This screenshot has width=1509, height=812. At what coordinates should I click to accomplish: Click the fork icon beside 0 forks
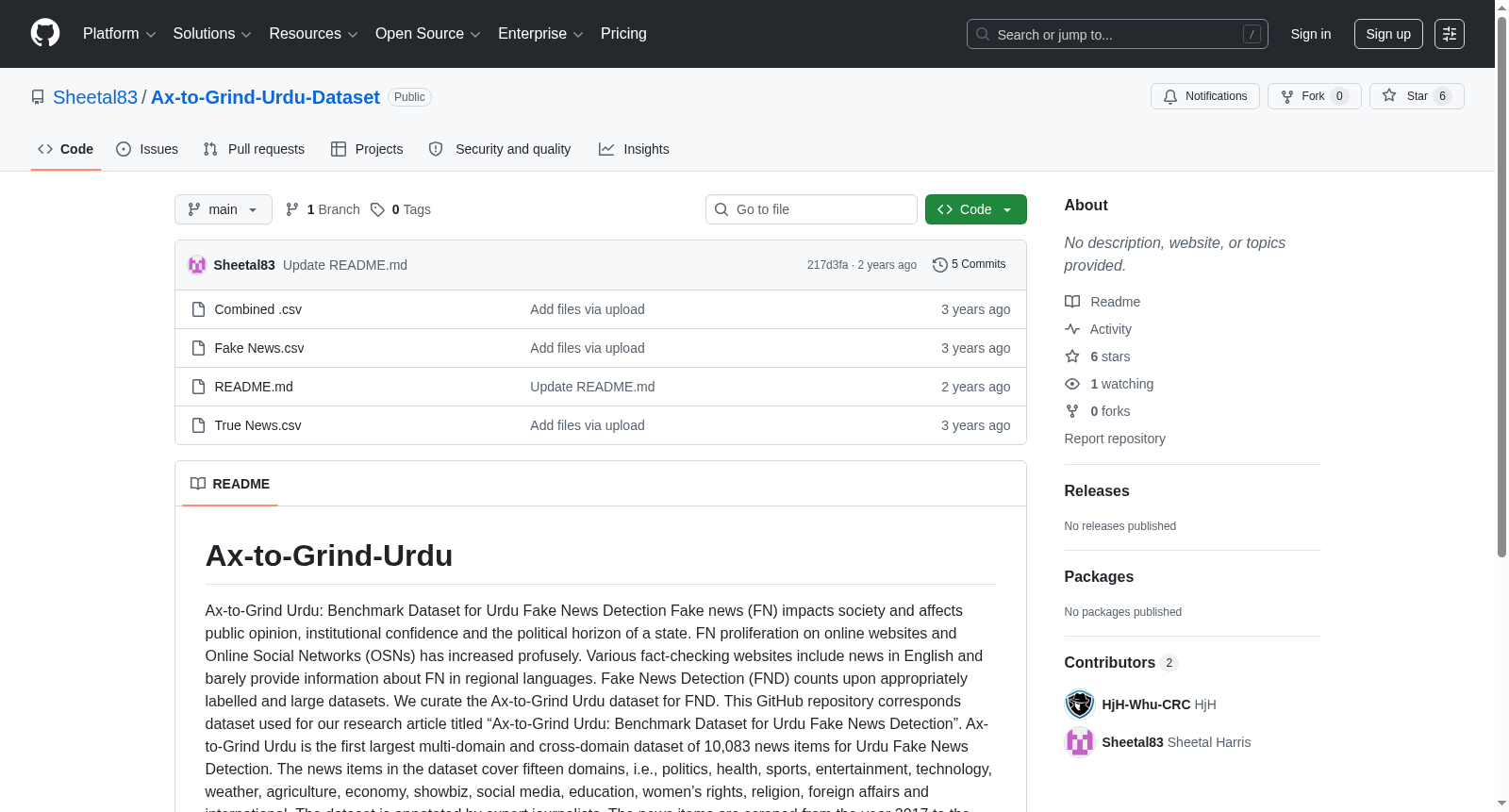[x=1072, y=411]
